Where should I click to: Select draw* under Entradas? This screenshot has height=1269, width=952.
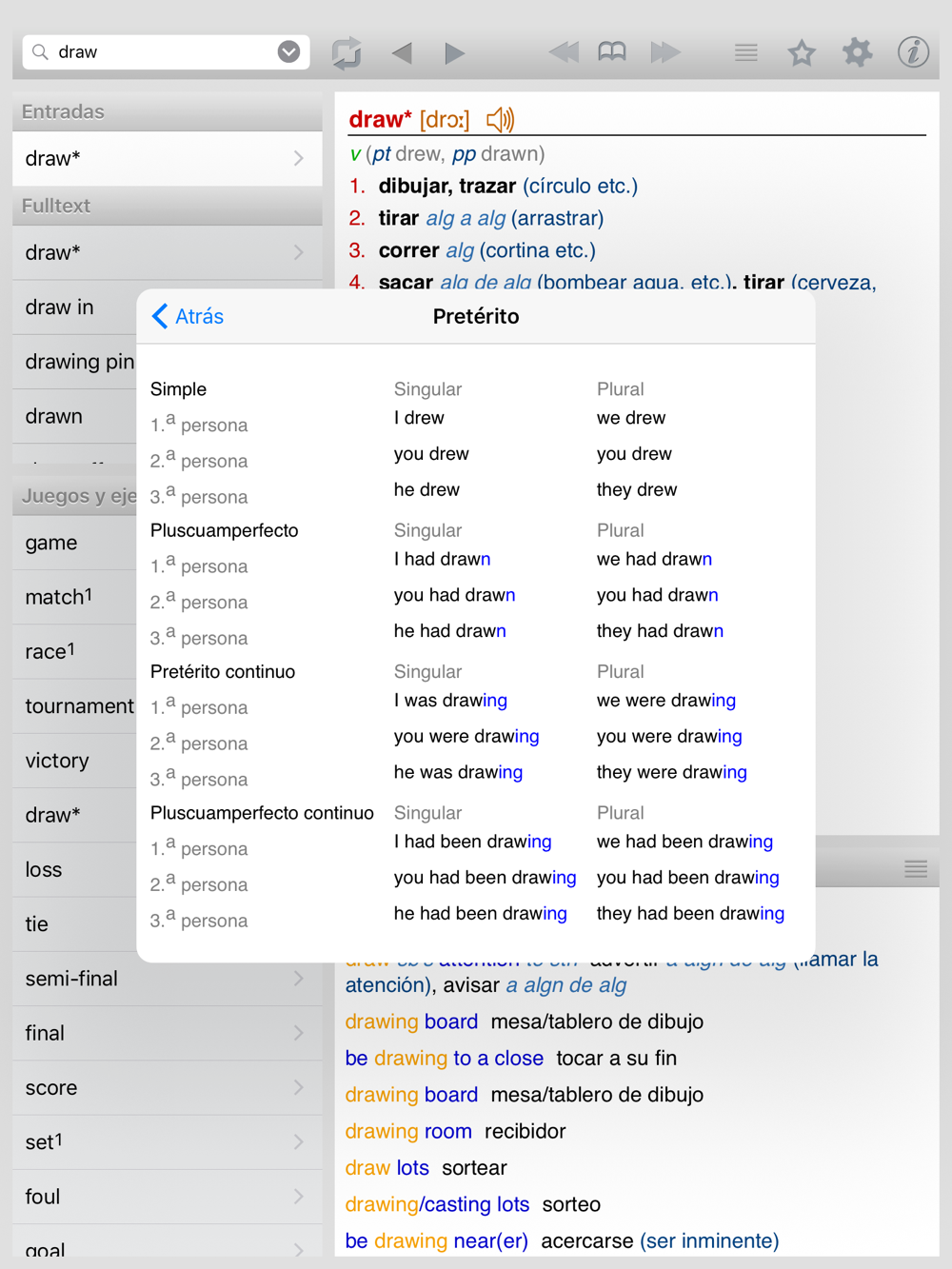coord(168,158)
